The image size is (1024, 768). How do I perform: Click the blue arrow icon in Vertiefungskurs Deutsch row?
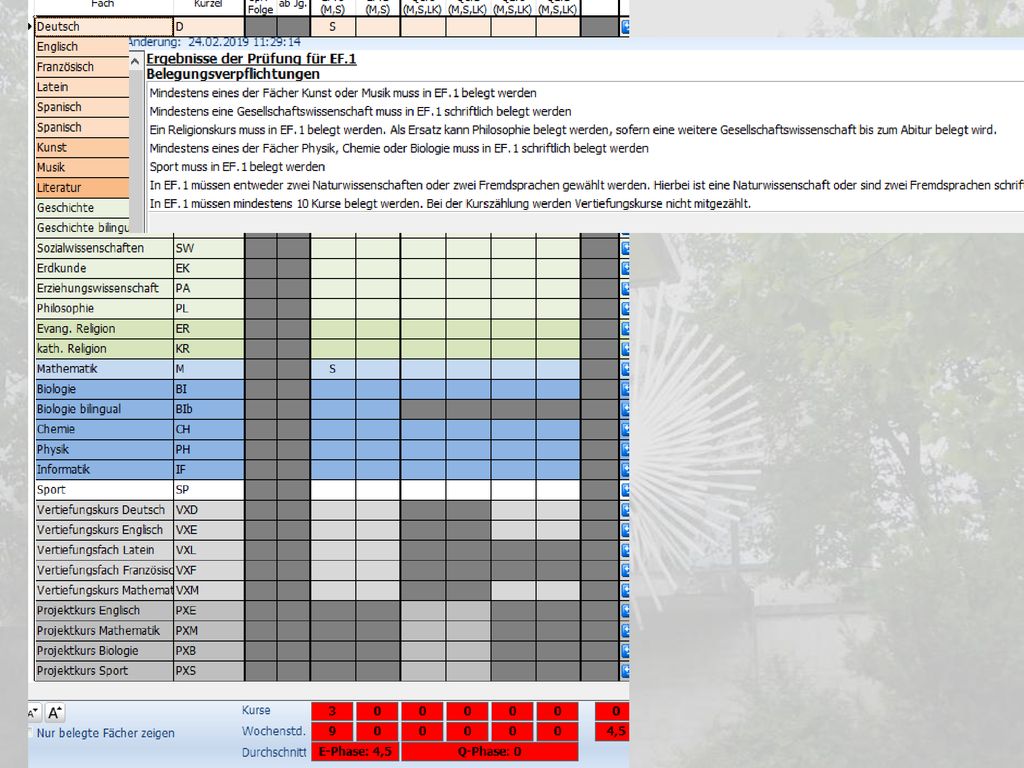(625, 510)
